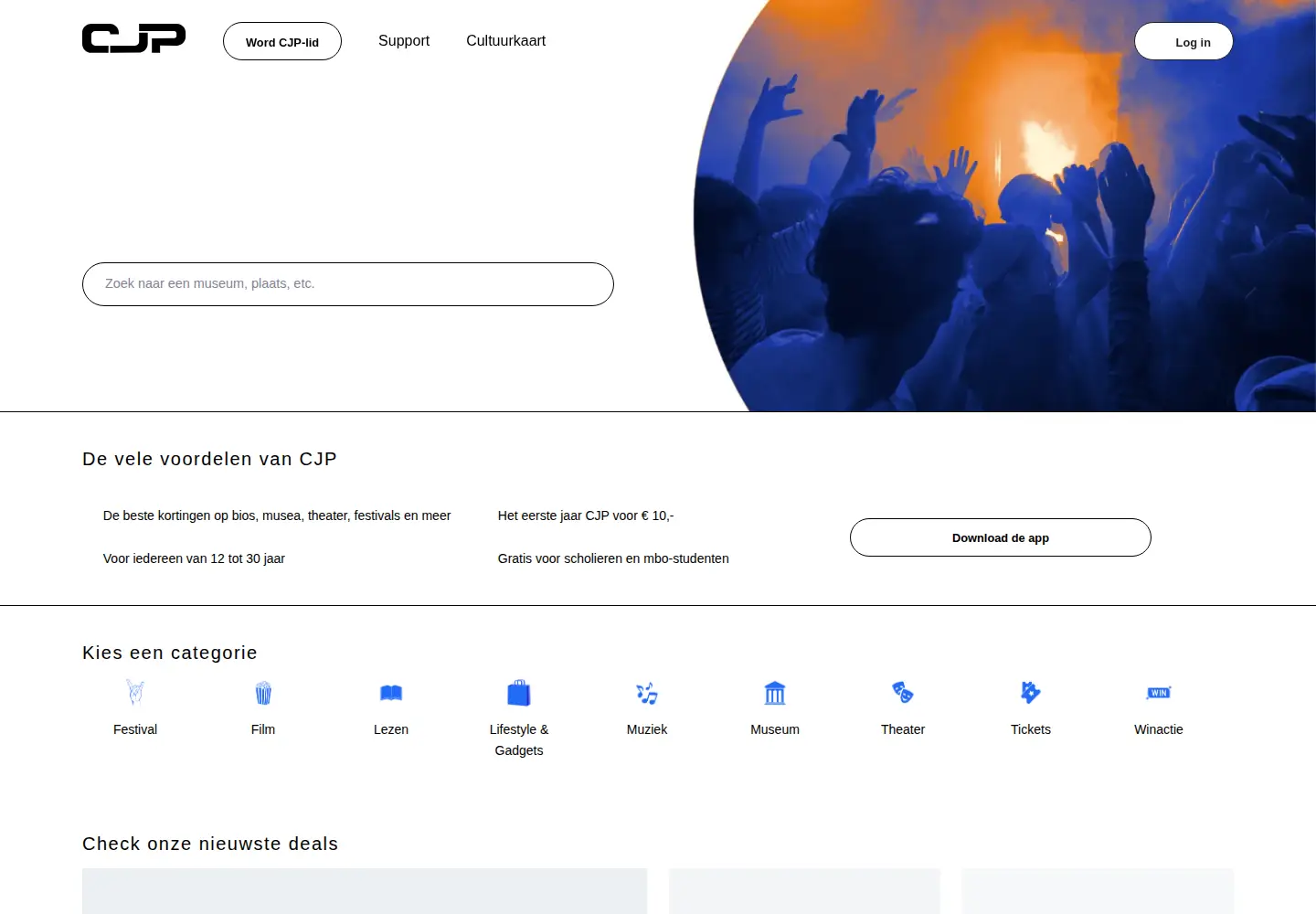Open the Festival category label
Image resolution: width=1316 pixels, height=914 pixels.
(135, 729)
